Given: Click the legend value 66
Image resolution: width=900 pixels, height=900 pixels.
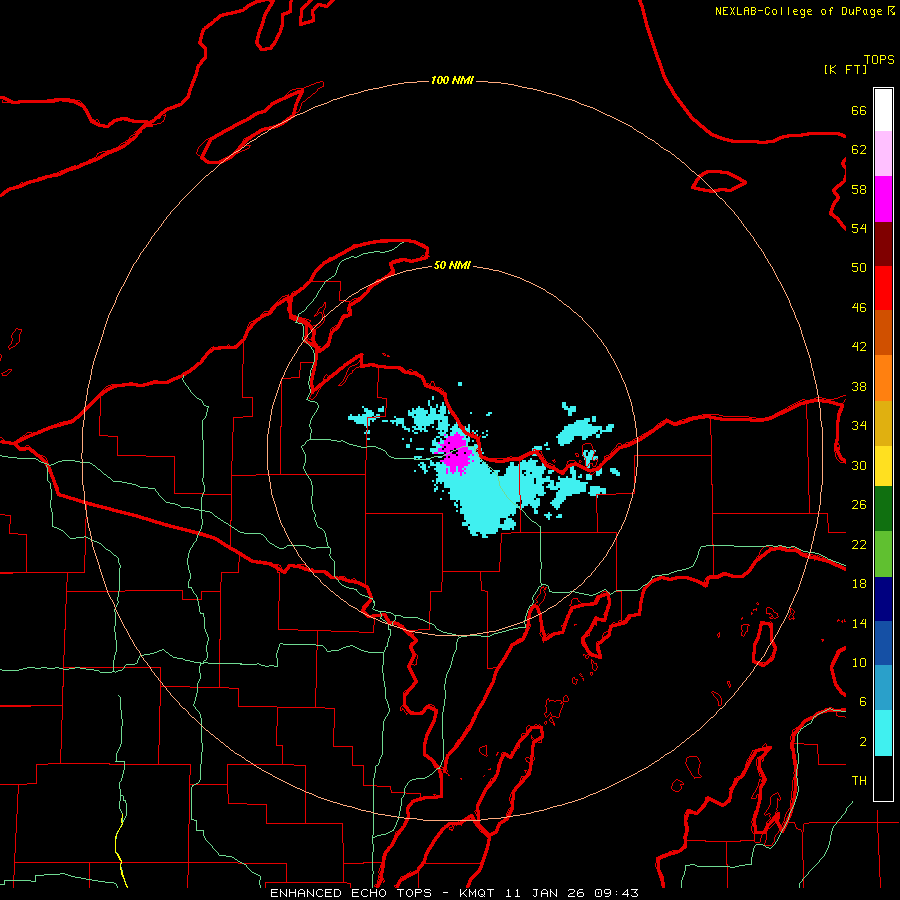Looking at the screenshot, I should tap(859, 110).
